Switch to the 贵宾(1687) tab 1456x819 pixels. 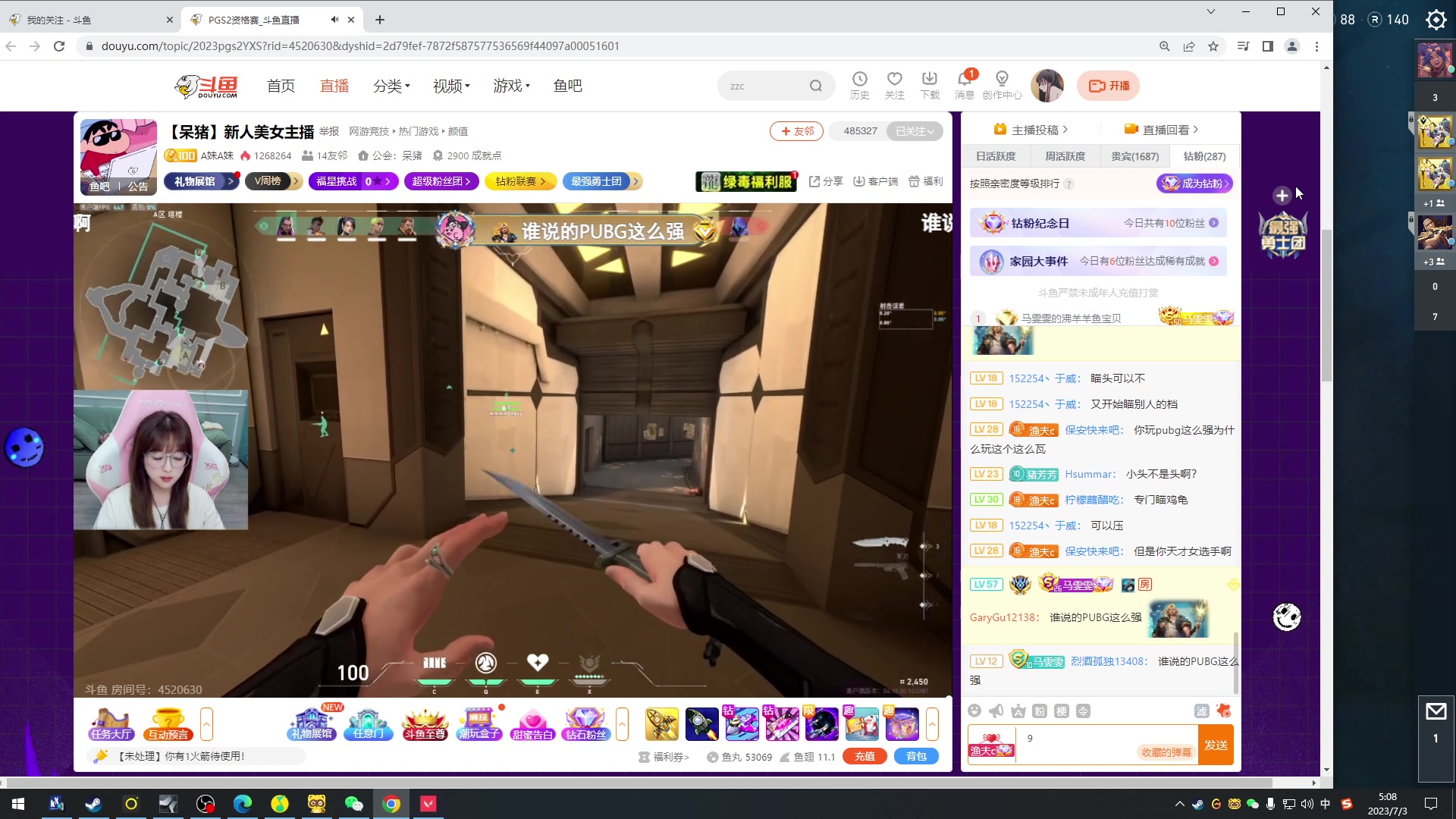coord(1134,156)
